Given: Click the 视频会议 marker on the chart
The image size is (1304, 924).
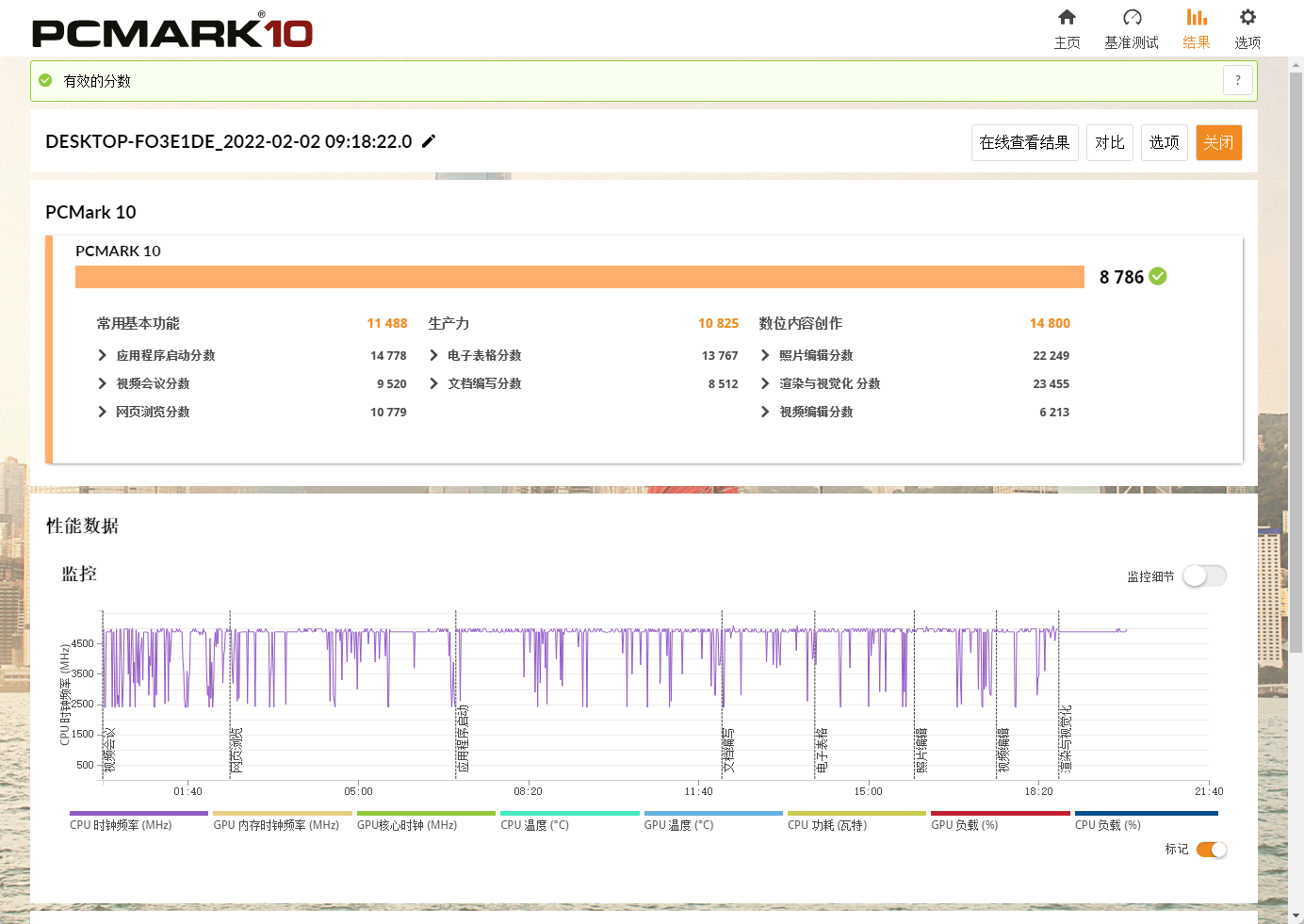Looking at the screenshot, I should [109, 750].
